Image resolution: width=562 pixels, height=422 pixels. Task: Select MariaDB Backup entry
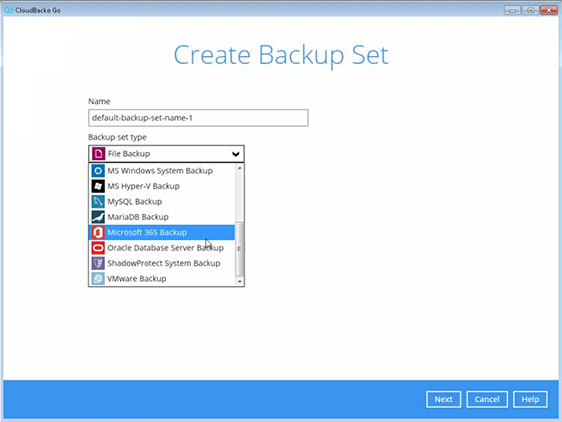[162, 217]
